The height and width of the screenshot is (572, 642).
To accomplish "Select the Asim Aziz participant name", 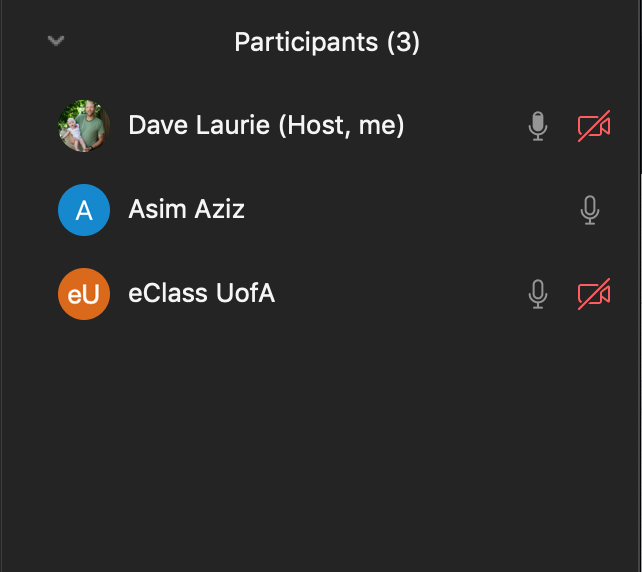I will point(186,209).
